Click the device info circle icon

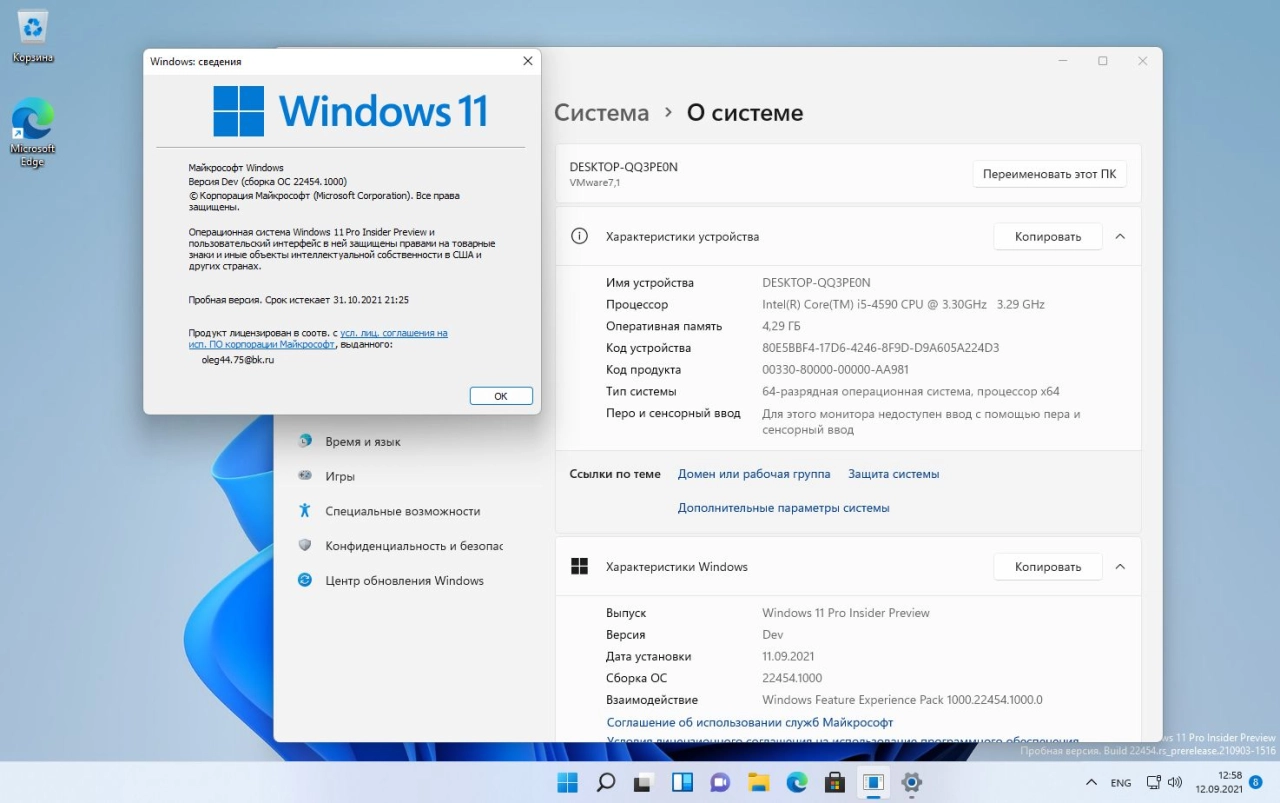point(579,237)
